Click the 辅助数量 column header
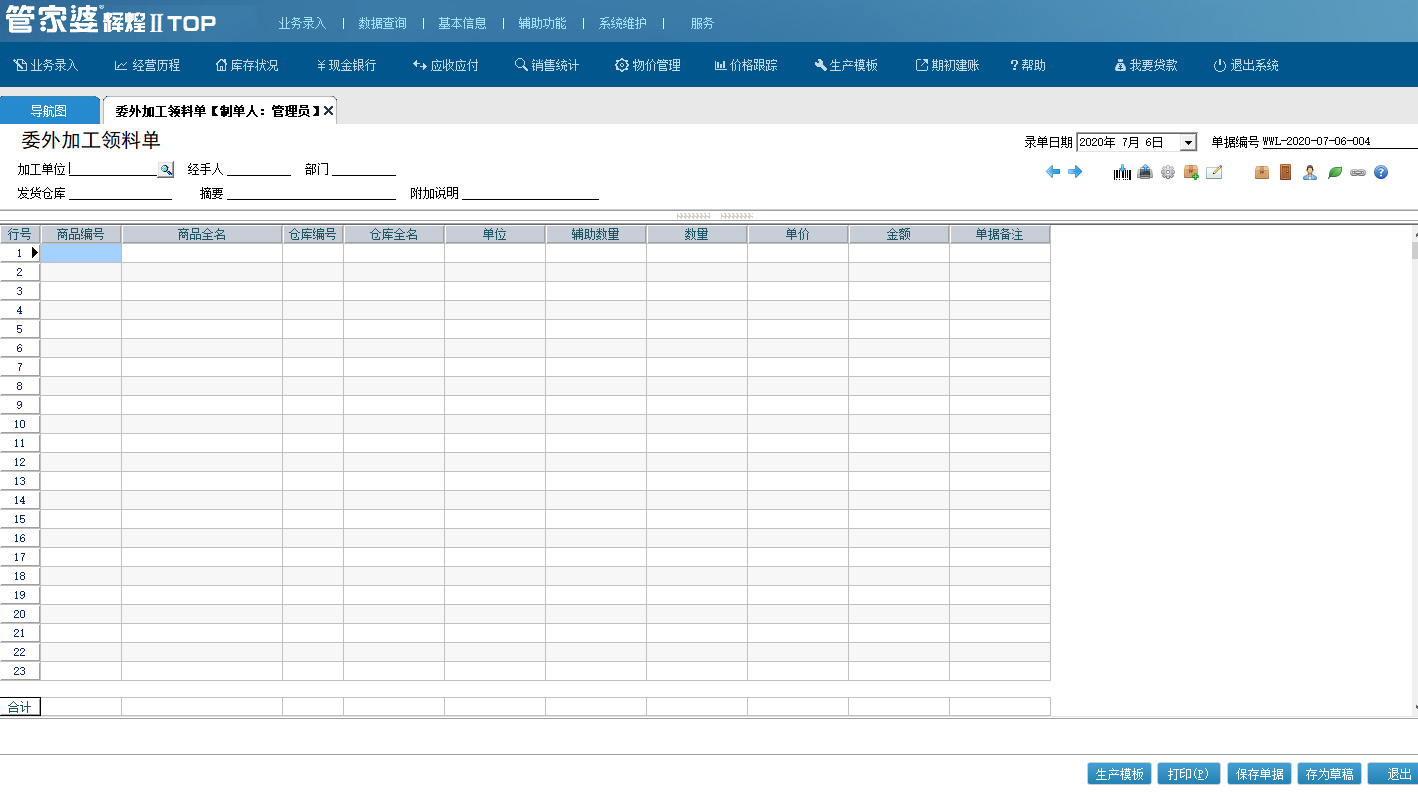The height and width of the screenshot is (792, 1418). (x=596, y=234)
